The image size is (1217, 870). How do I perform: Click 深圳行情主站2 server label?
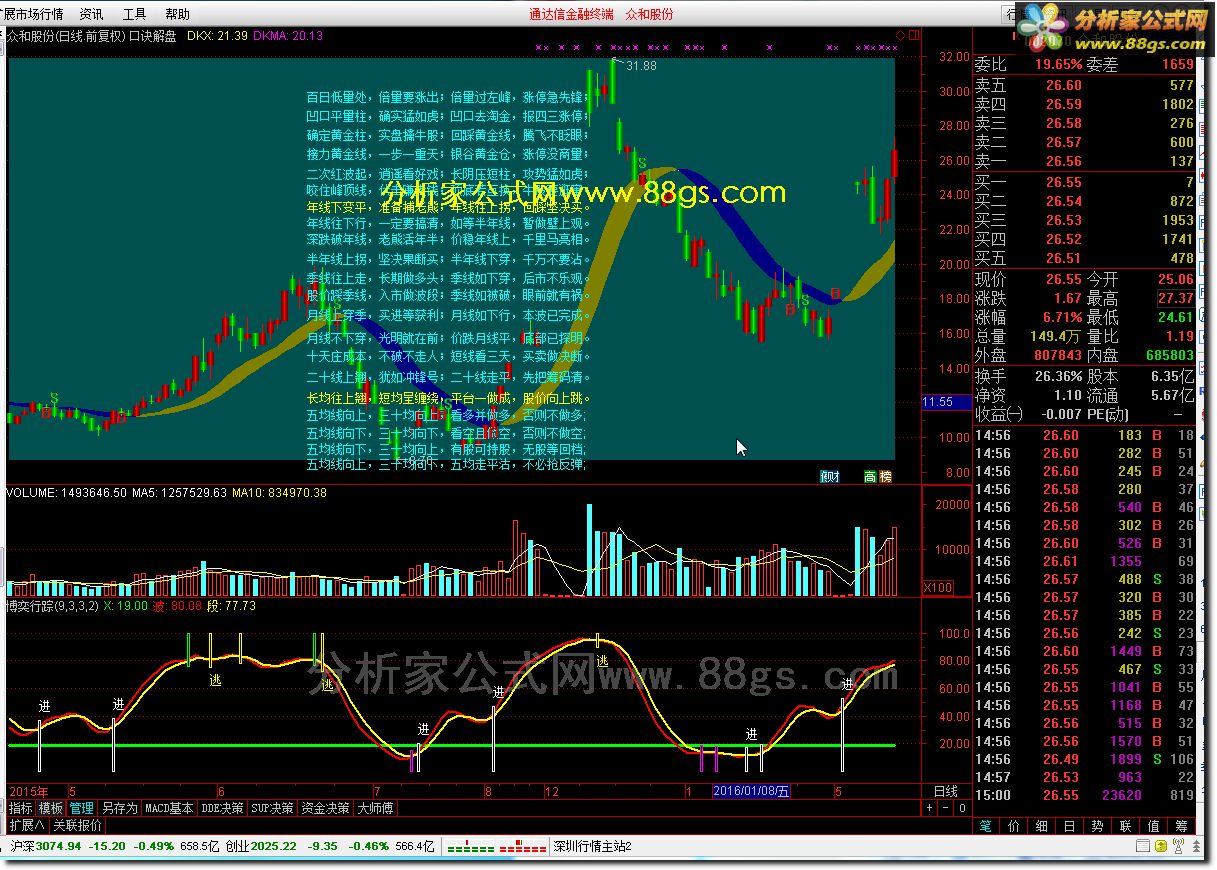[593, 846]
